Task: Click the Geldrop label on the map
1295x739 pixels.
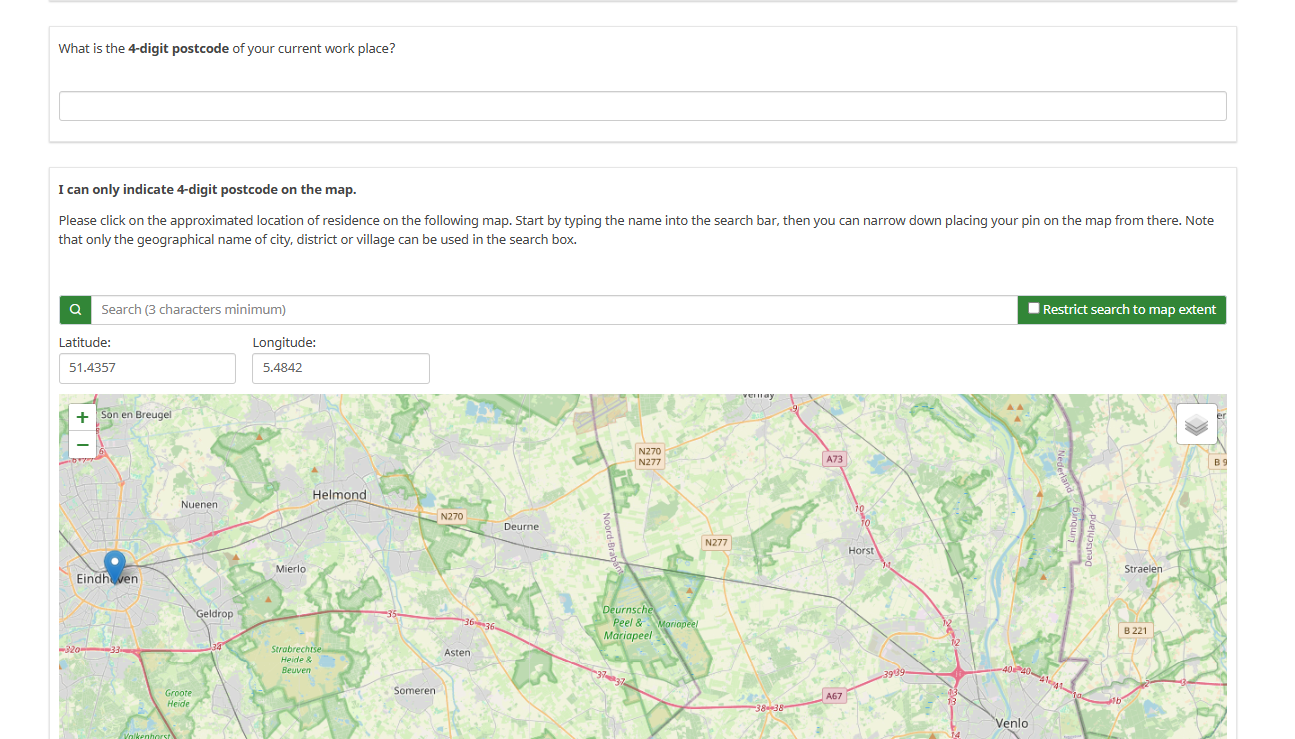Action: (x=215, y=613)
